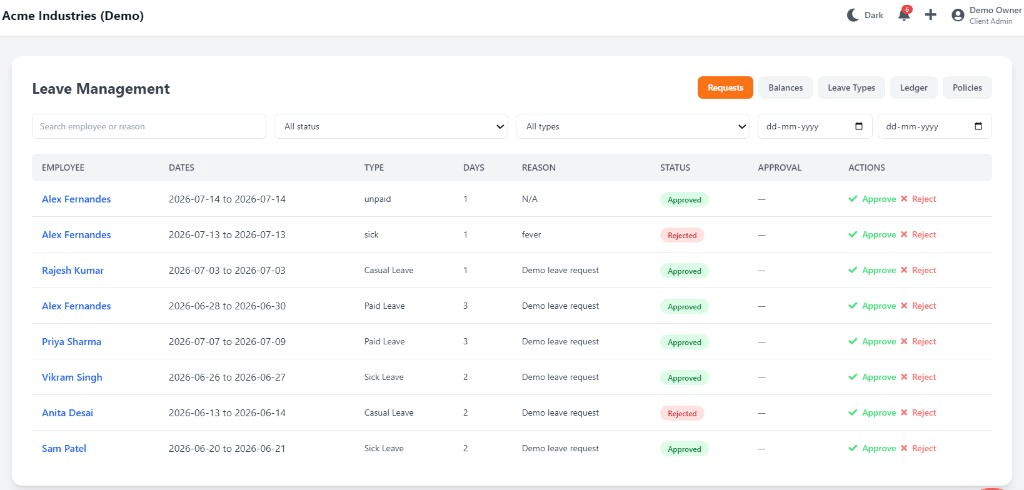Click the EMPLOYEE column header

click(x=63, y=168)
